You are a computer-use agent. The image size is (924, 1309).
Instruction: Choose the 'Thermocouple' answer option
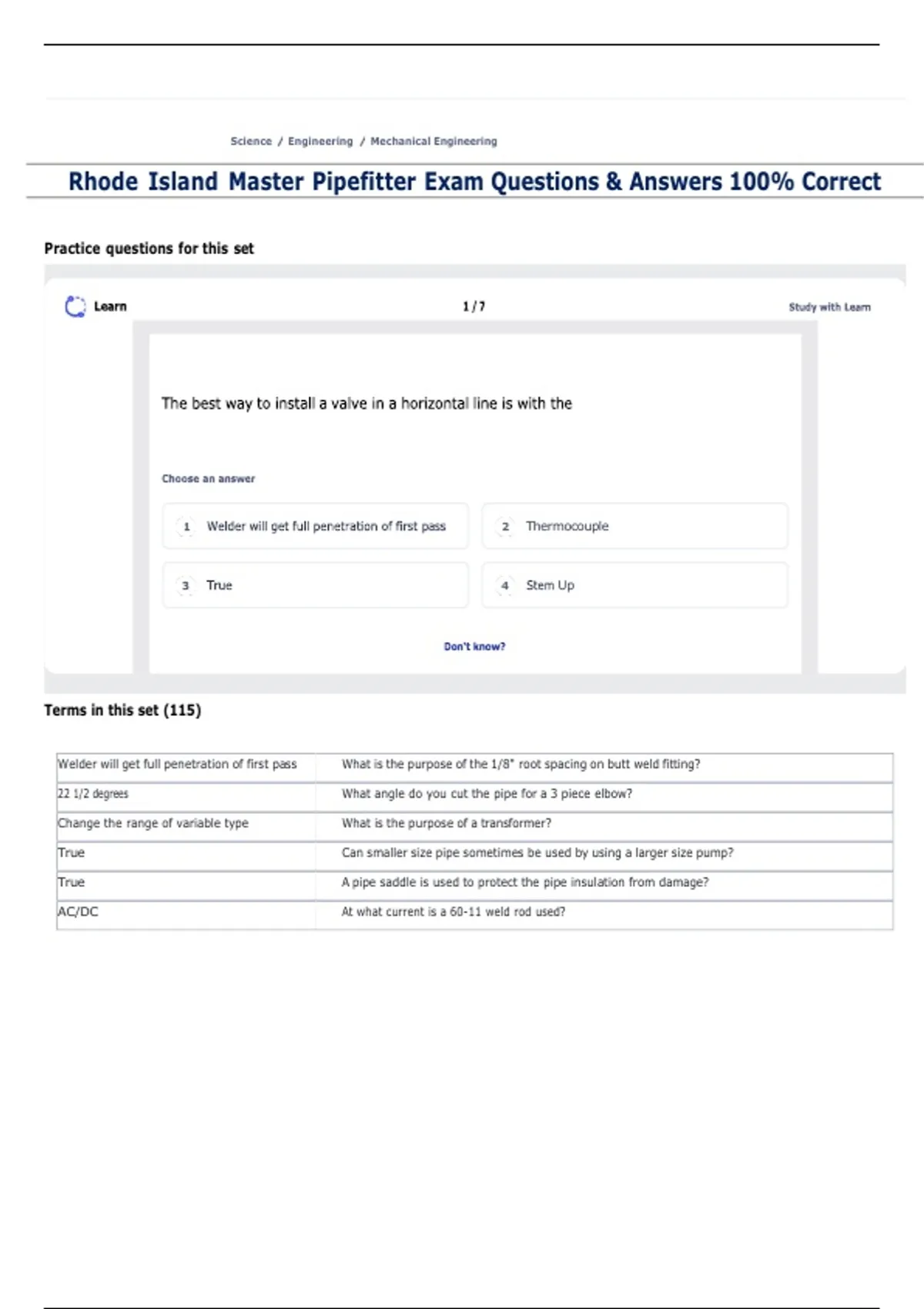tap(567, 527)
